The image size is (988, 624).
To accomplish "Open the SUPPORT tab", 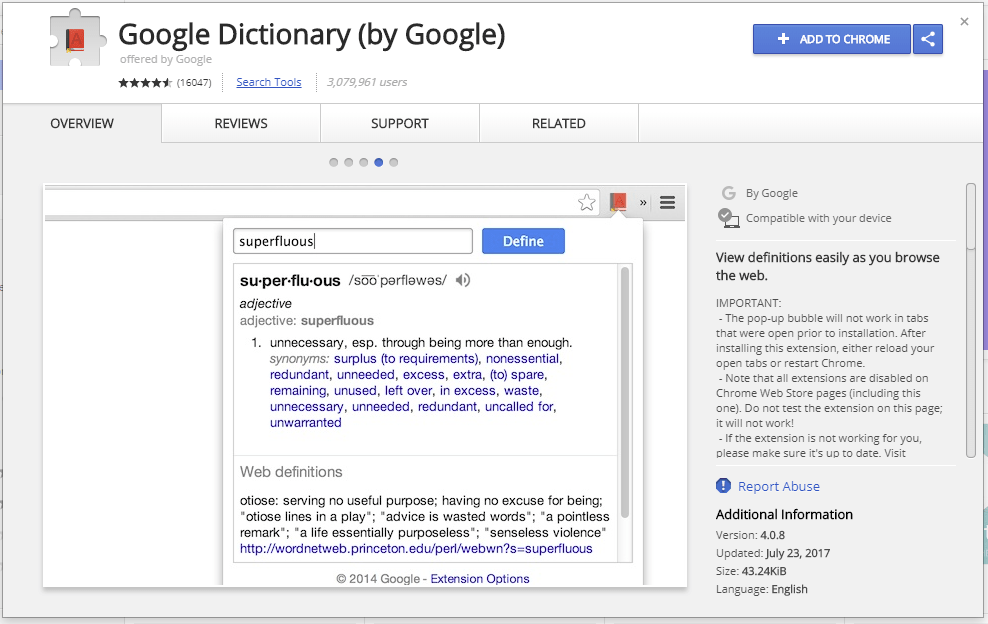I will click(399, 123).
